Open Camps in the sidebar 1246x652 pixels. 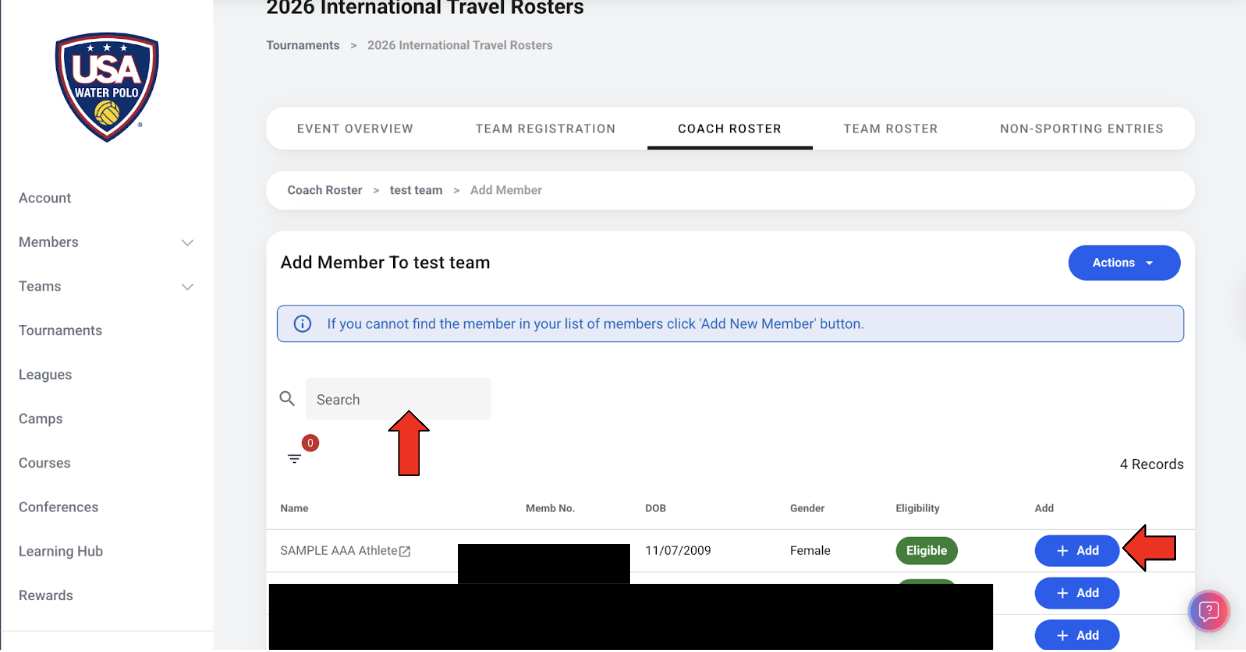(x=41, y=419)
